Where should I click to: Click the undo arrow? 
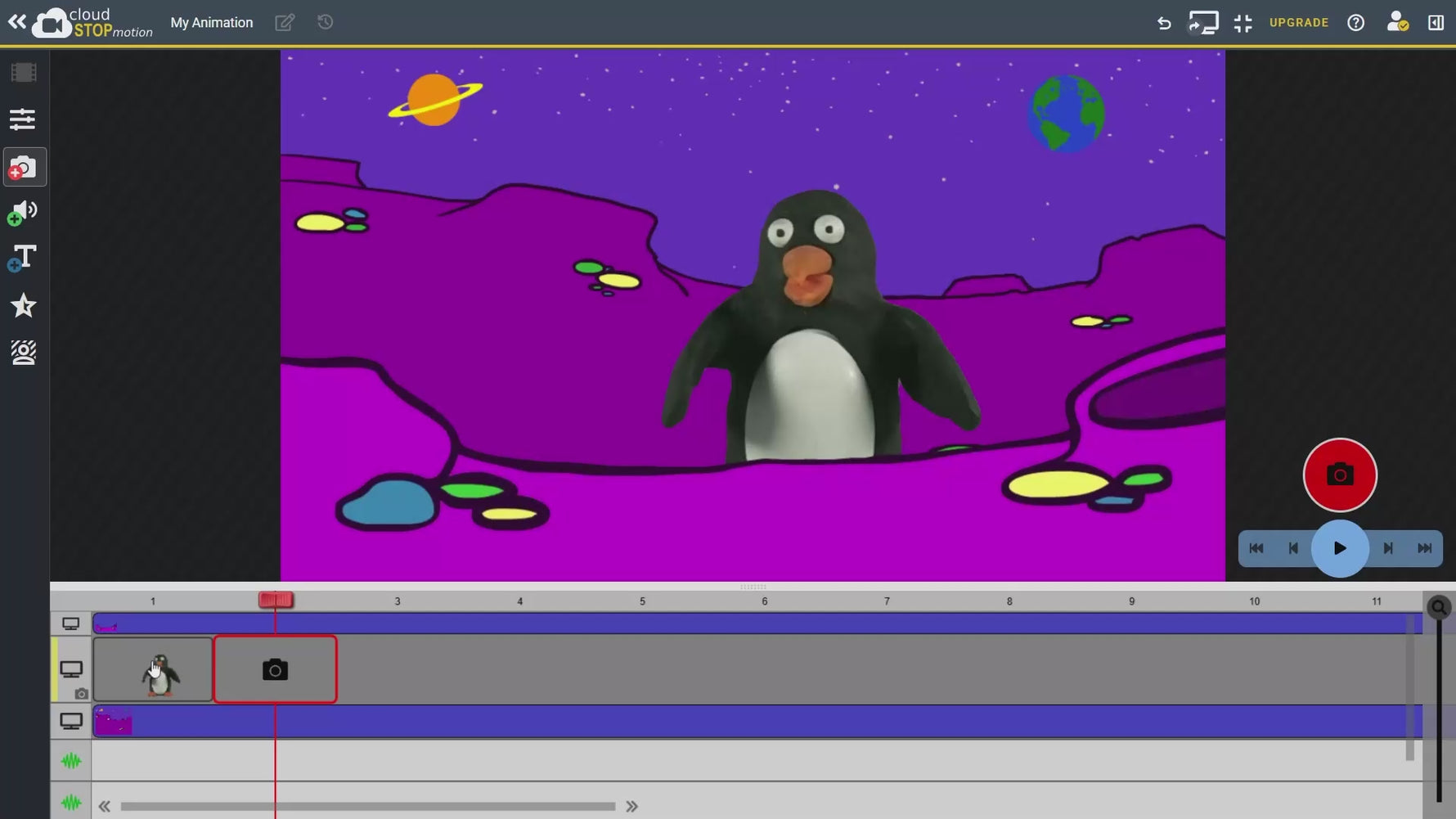pos(1164,22)
